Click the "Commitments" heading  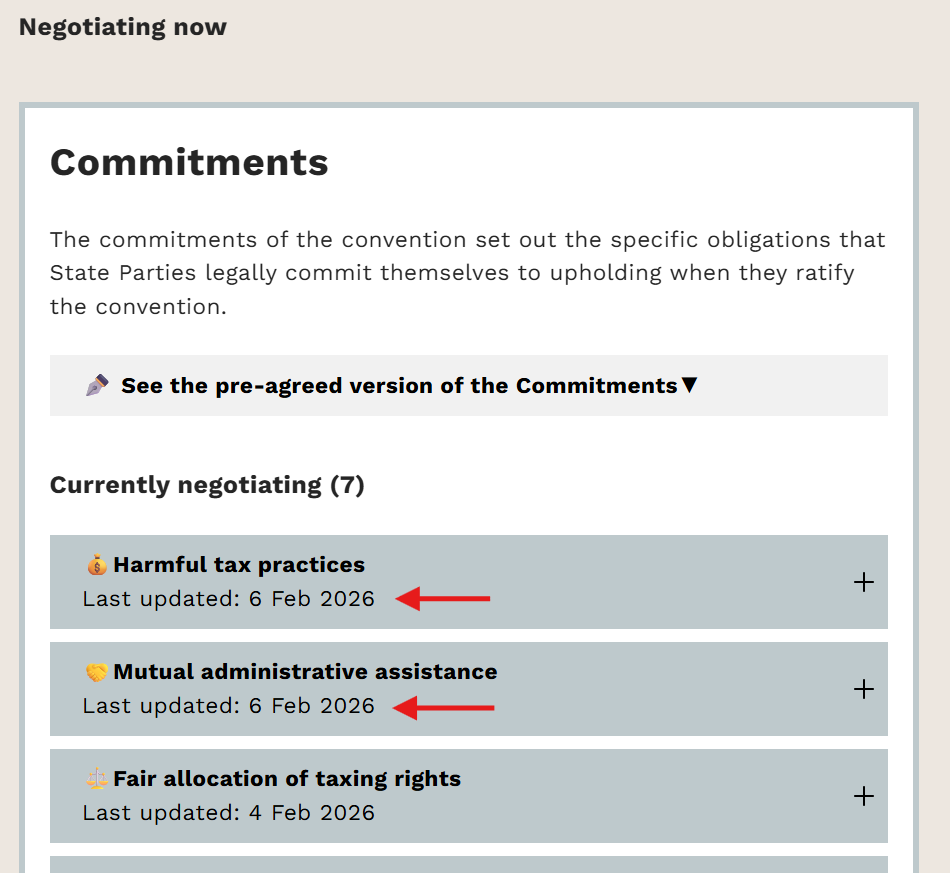[189, 162]
